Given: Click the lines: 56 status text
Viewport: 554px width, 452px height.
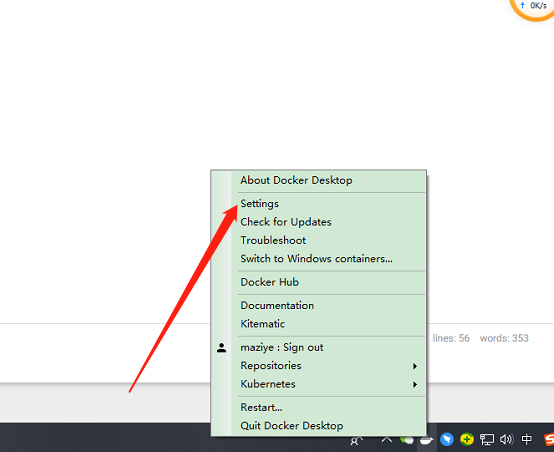Looking at the screenshot, I should (x=451, y=338).
